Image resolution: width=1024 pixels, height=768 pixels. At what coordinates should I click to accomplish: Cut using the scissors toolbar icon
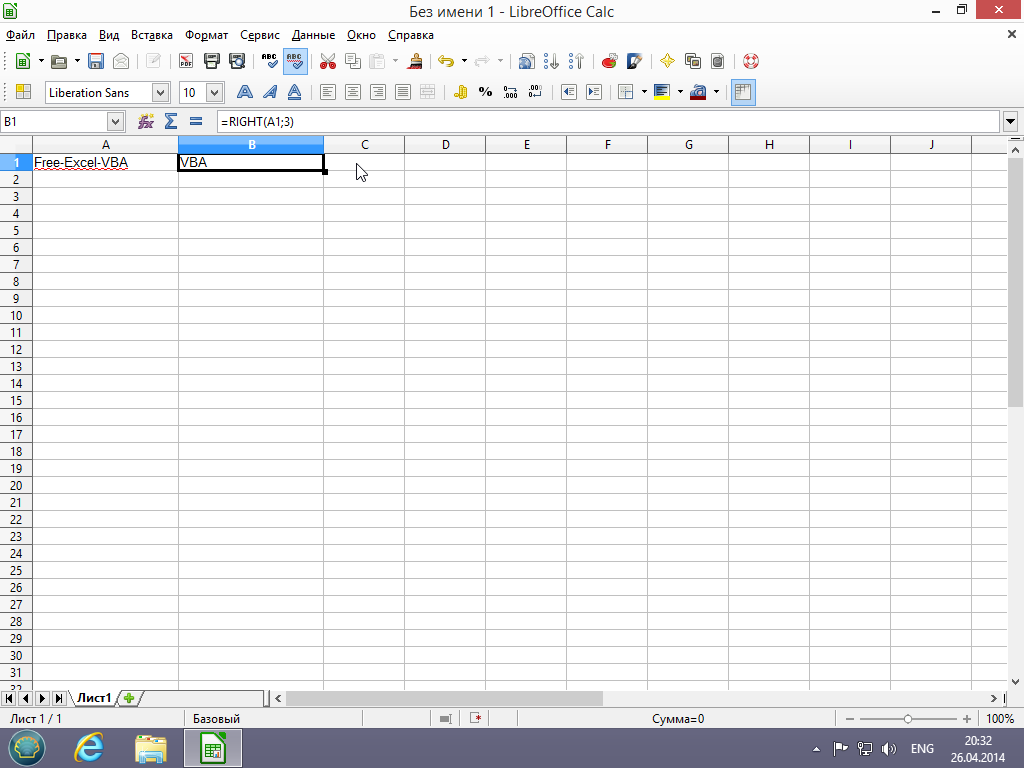click(x=327, y=61)
